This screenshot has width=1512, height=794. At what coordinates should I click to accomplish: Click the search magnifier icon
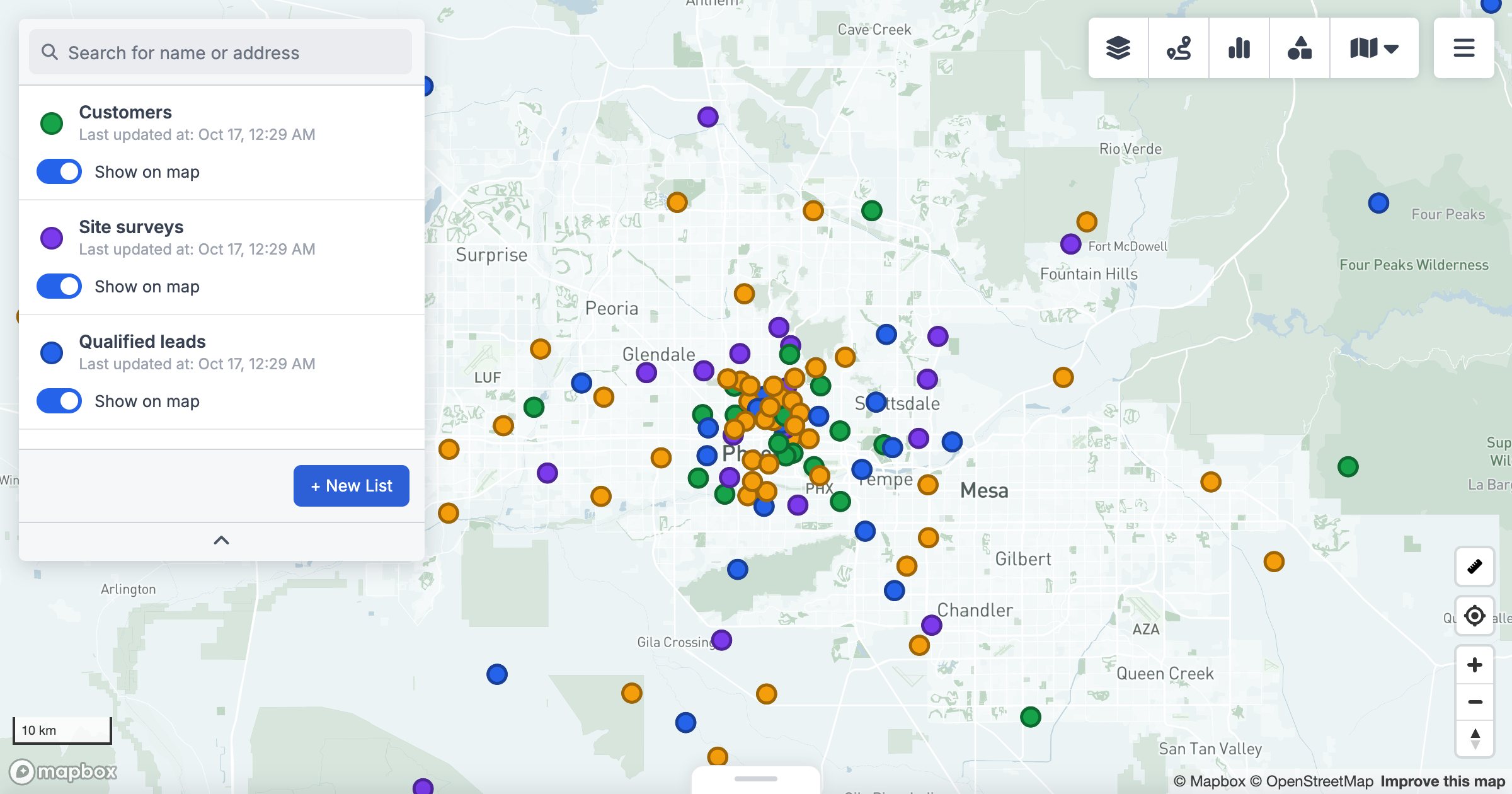point(50,52)
